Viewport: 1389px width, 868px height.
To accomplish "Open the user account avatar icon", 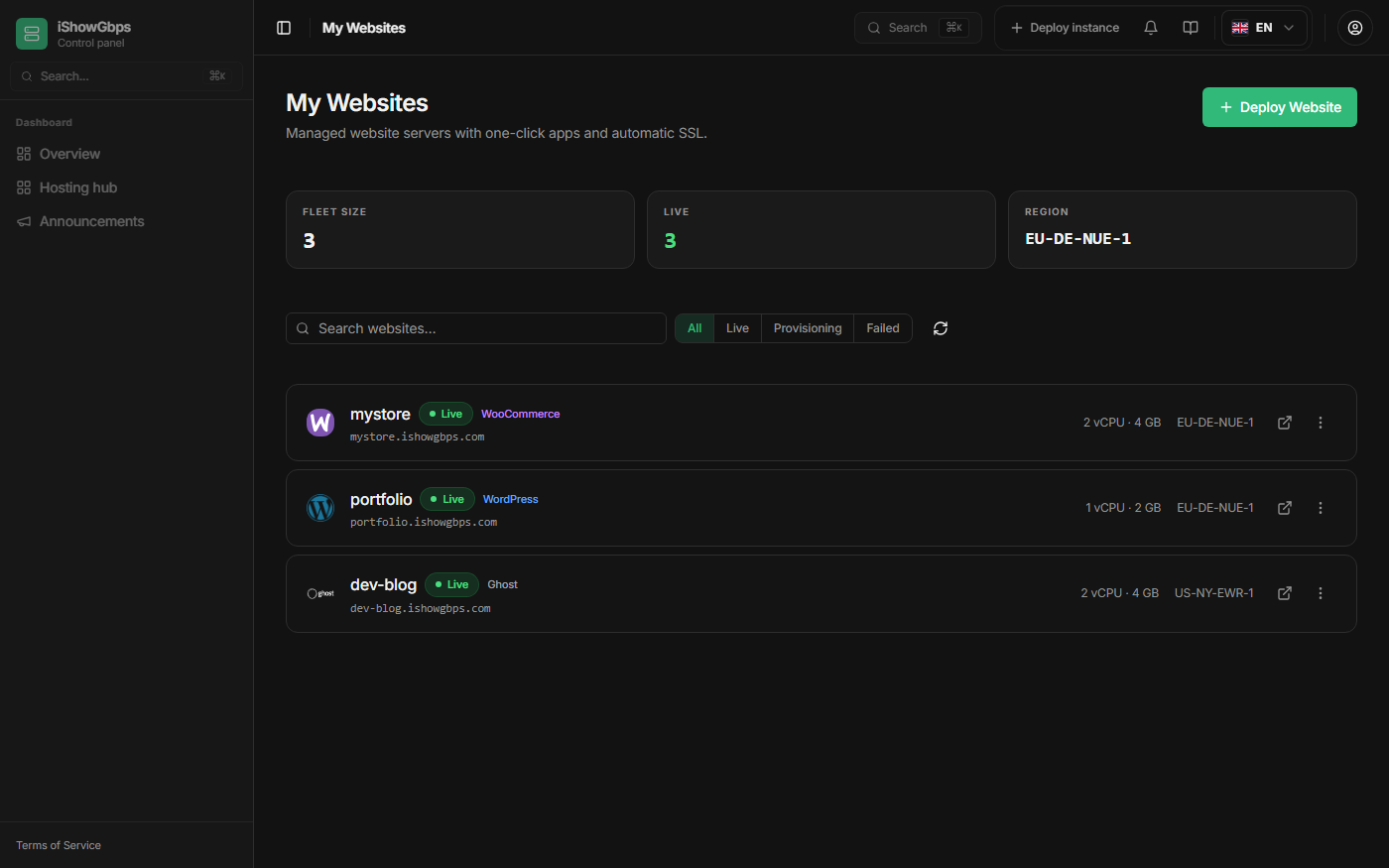I will pos(1355,28).
